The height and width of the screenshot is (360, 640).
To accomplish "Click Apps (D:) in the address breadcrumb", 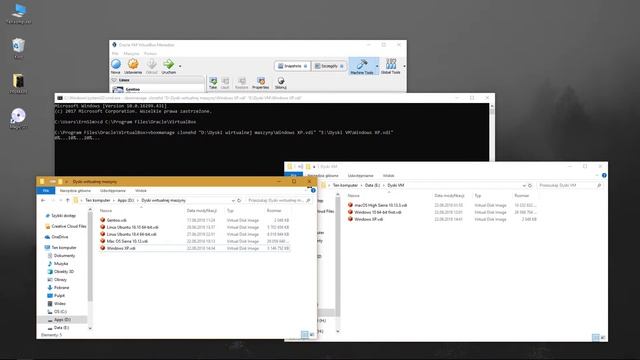I will pyautogui.click(x=126, y=200).
